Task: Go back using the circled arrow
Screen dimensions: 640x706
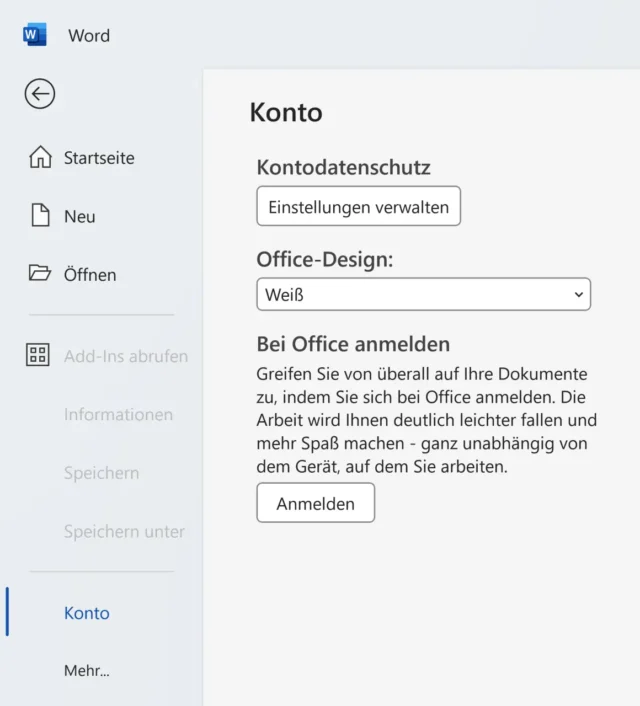Action: point(40,94)
